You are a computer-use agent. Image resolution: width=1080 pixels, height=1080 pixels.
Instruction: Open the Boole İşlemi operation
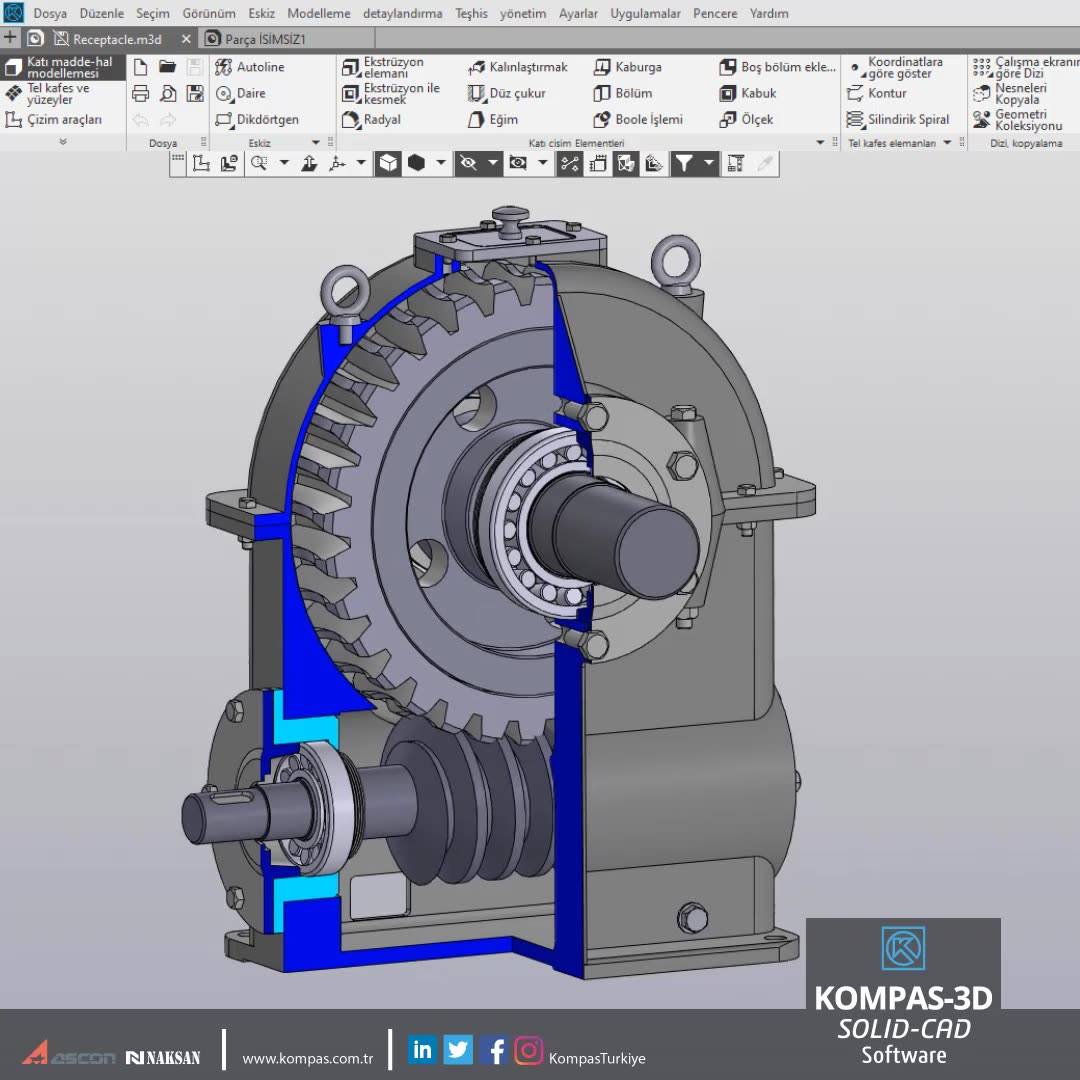coord(638,119)
